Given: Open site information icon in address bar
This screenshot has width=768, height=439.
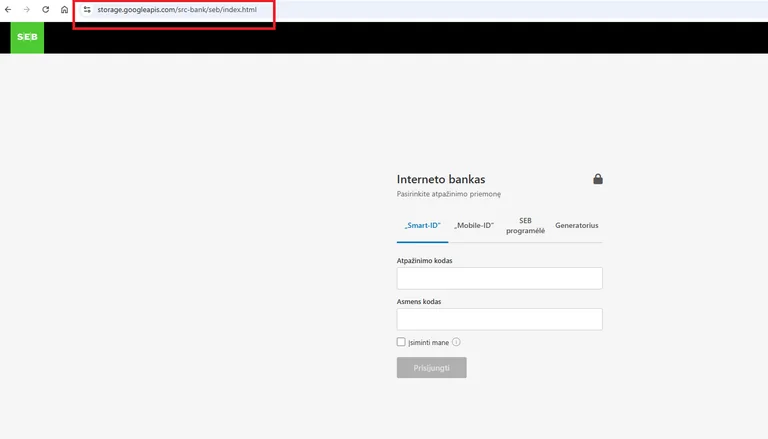Looking at the screenshot, I should point(87,9).
